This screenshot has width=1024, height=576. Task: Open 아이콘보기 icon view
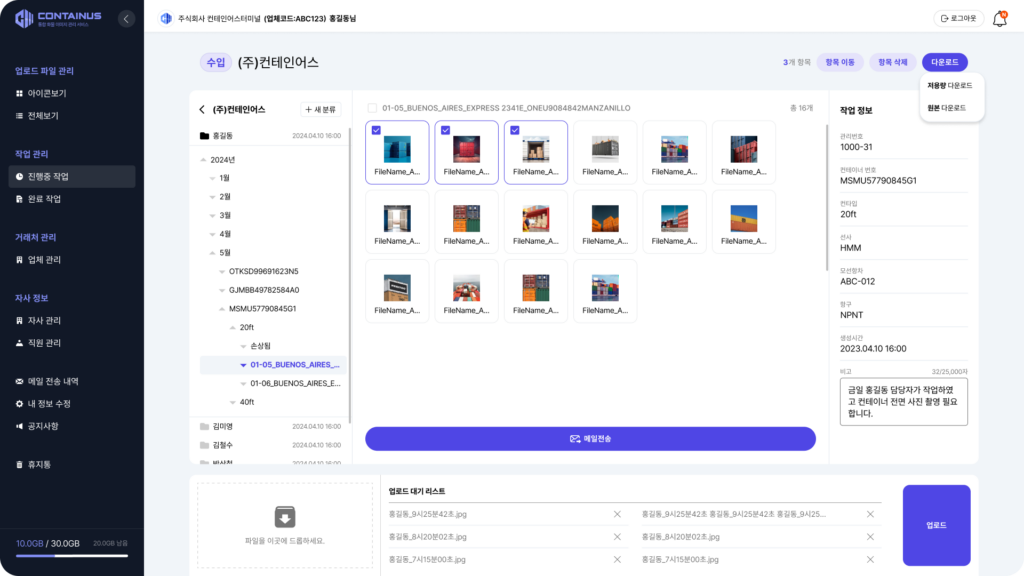pyautogui.click(x=46, y=93)
